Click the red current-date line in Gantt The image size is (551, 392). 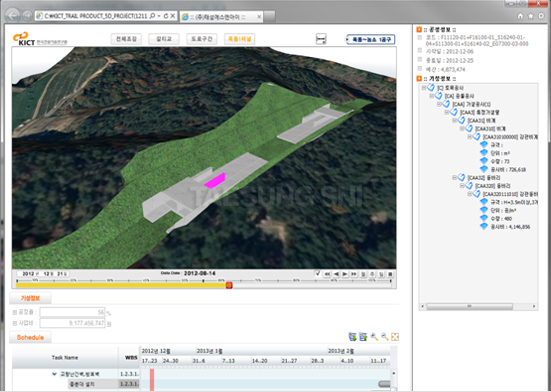152,379
